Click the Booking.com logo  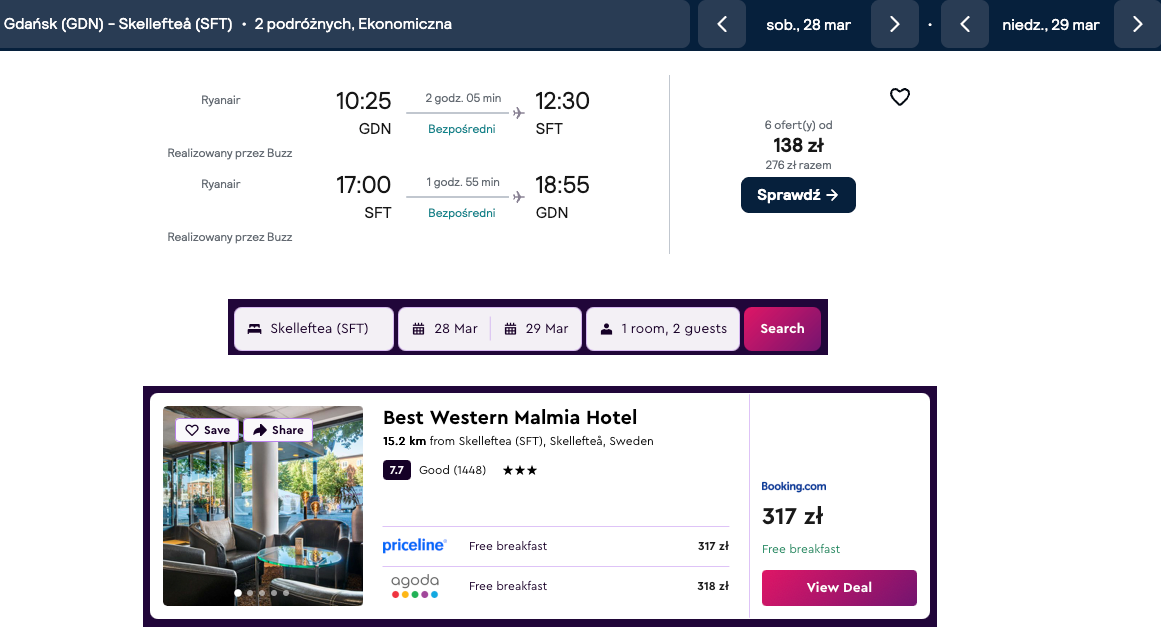pyautogui.click(x=794, y=487)
